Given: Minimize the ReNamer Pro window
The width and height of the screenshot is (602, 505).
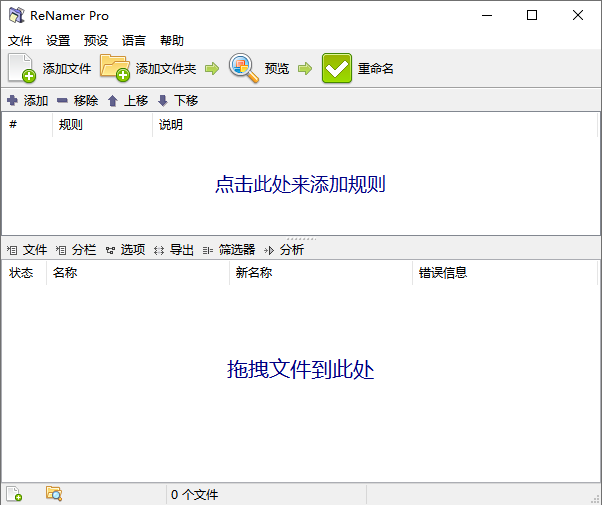Looking at the screenshot, I should (487, 15).
